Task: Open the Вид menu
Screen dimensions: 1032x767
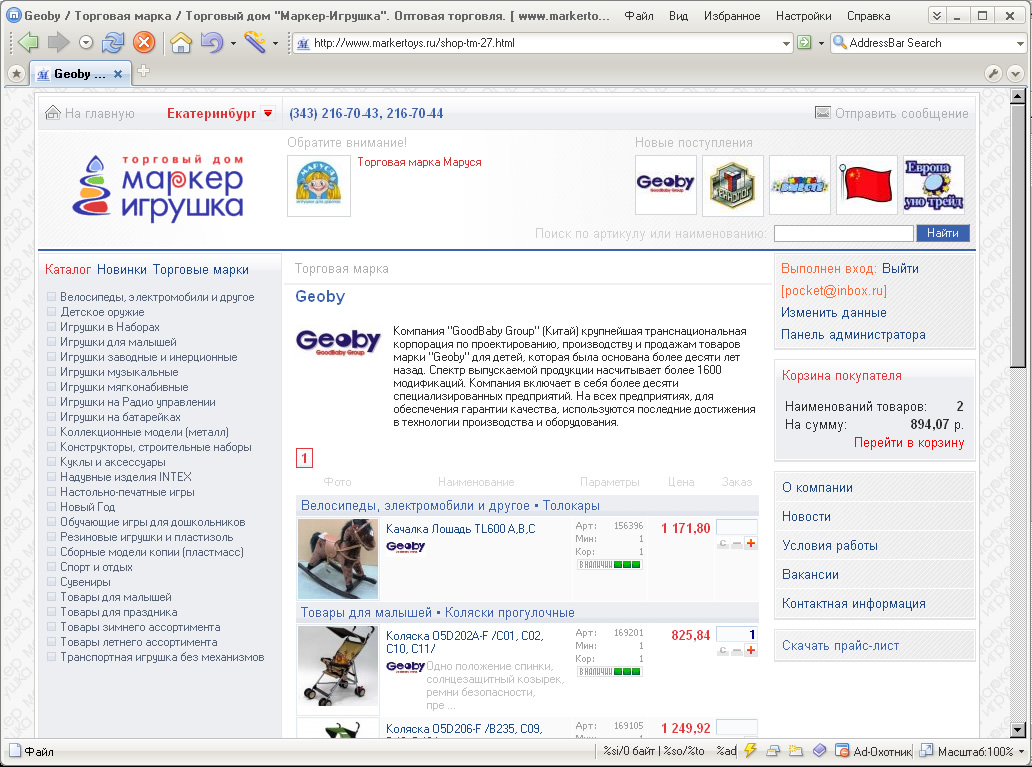Action: pyautogui.click(x=678, y=16)
